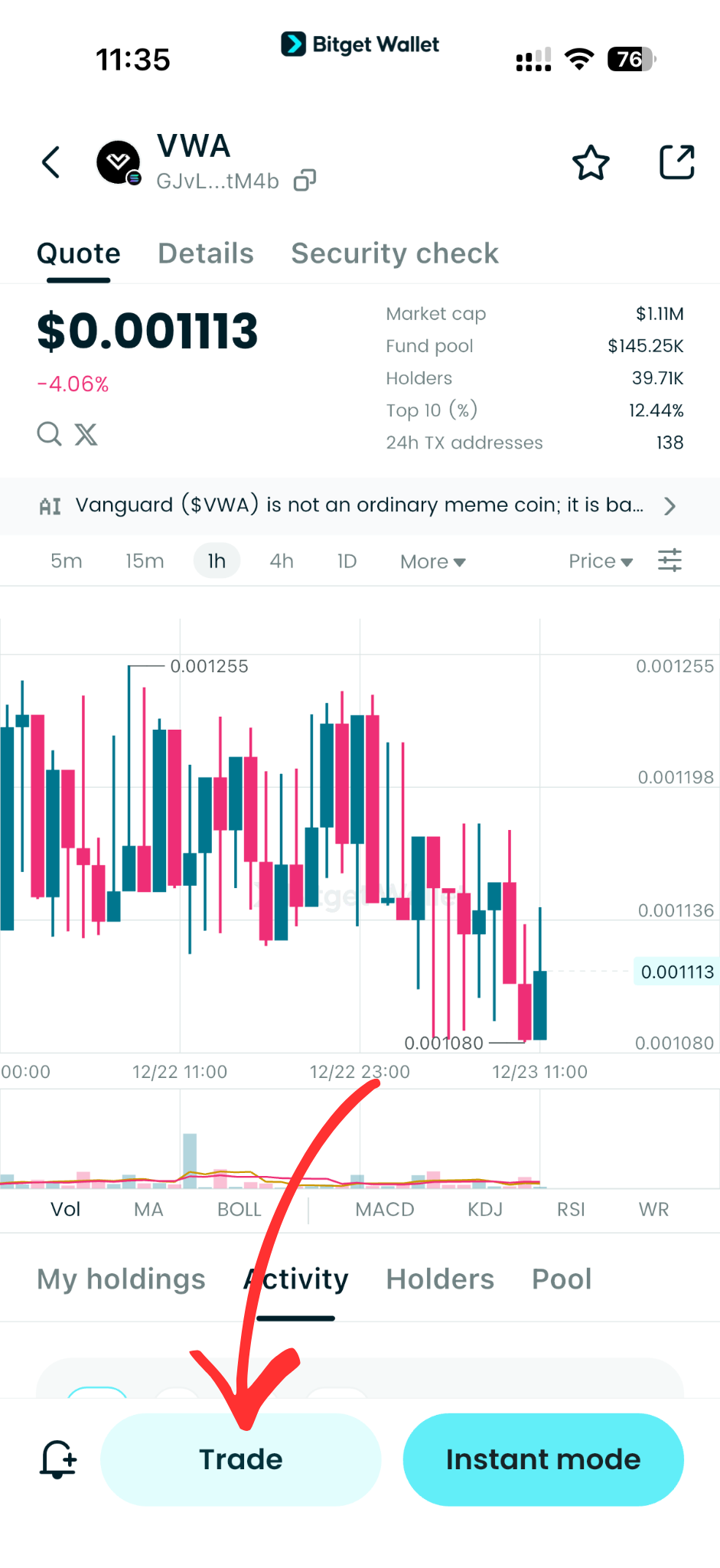
Task: Copy the VWA contract address
Action: tap(305, 180)
